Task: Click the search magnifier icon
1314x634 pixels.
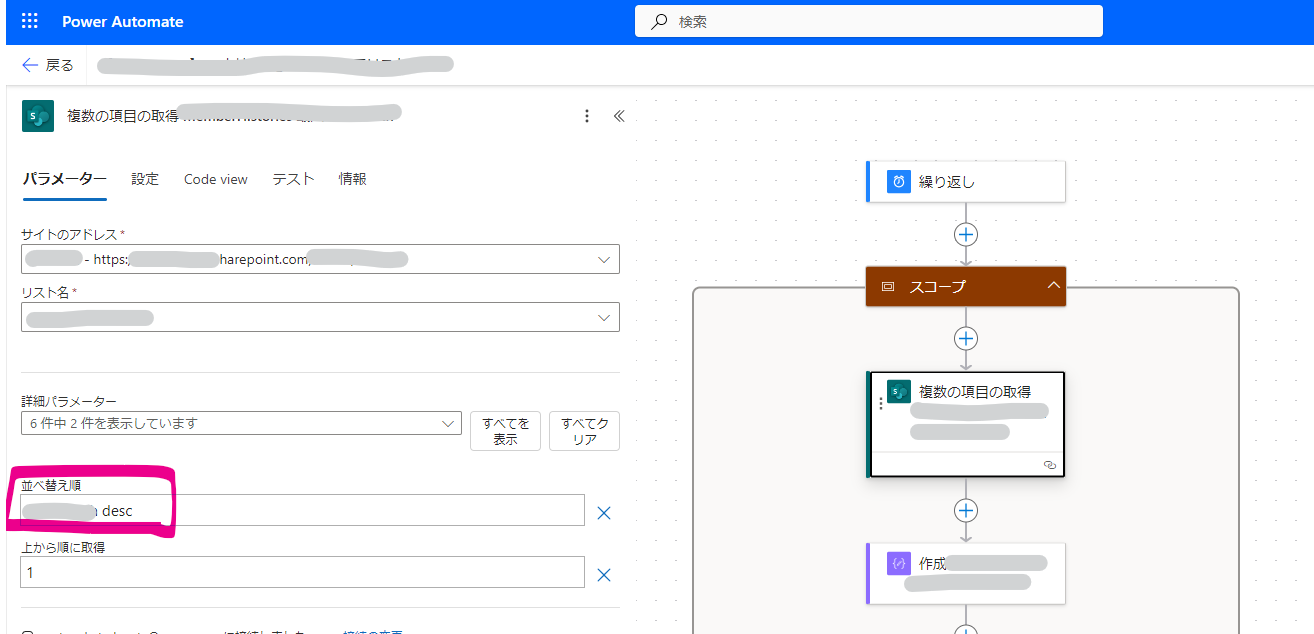Action: (x=659, y=21)
